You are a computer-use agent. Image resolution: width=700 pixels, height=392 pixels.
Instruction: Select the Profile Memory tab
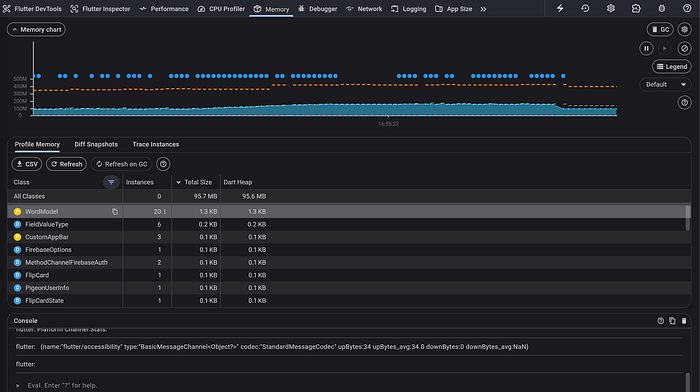coord(37,144)
